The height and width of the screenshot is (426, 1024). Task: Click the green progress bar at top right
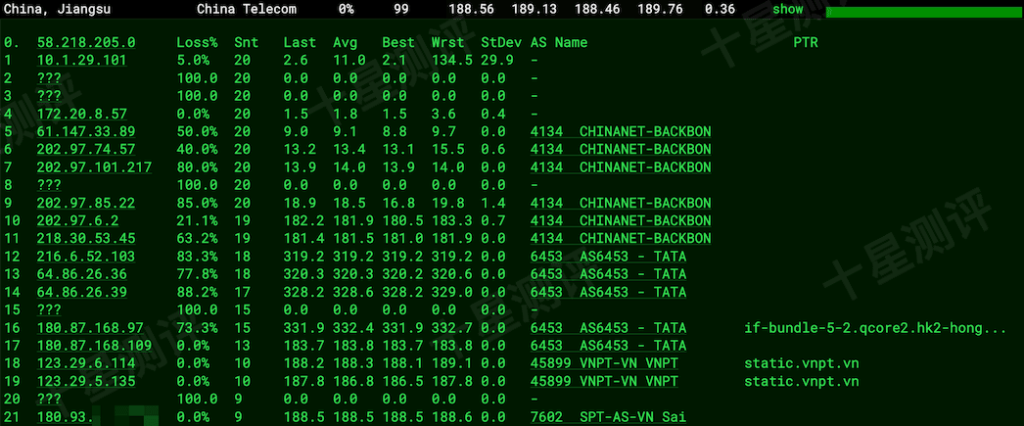pos(925,12)
